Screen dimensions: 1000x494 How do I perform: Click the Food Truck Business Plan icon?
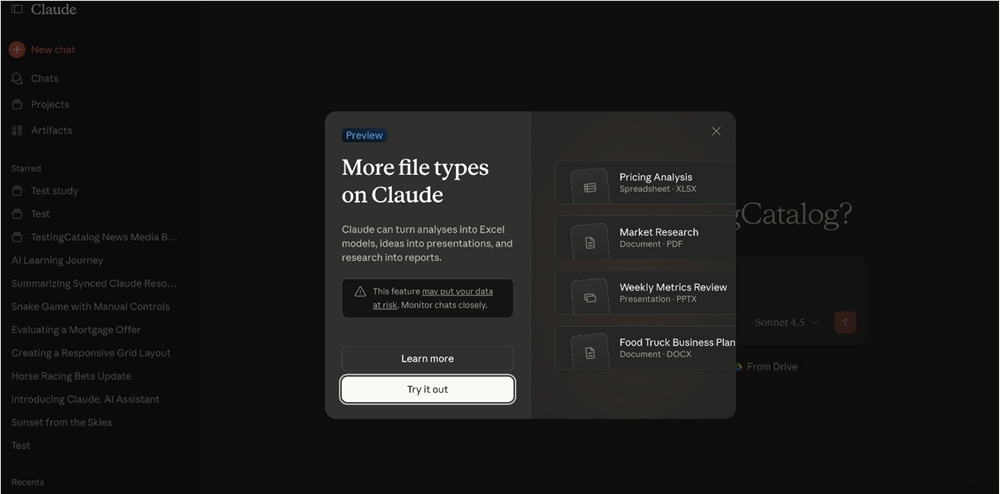coord(590,352)
